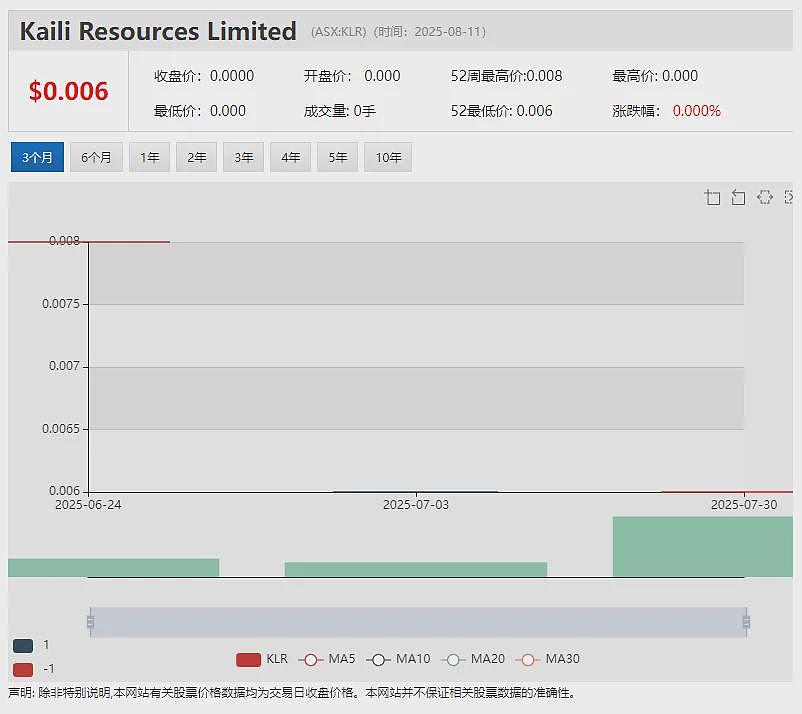Viewport: 802px width, 714px height.
Task: Click the 开盘价: 0.000 text
Action: click(352, 76)
